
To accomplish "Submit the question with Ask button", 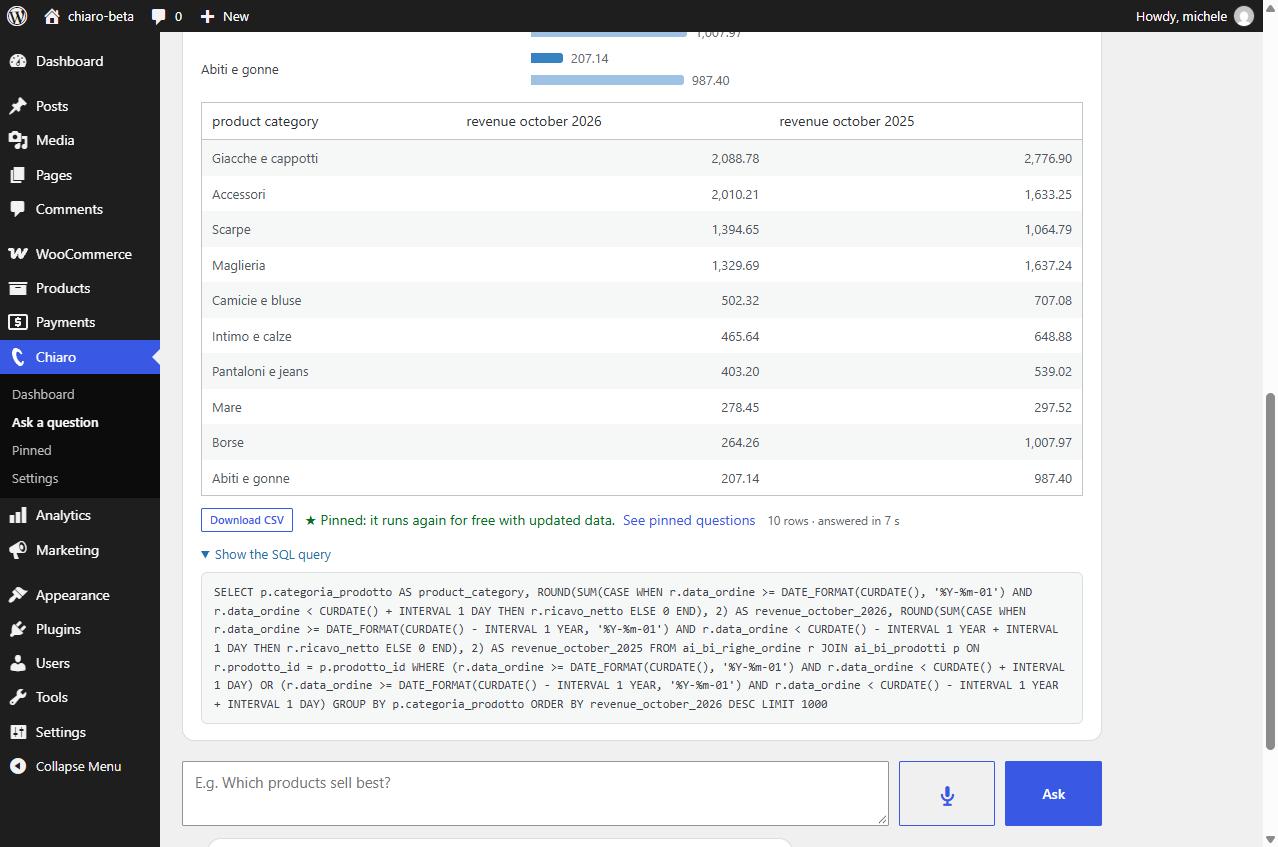I will [1053, 794].
